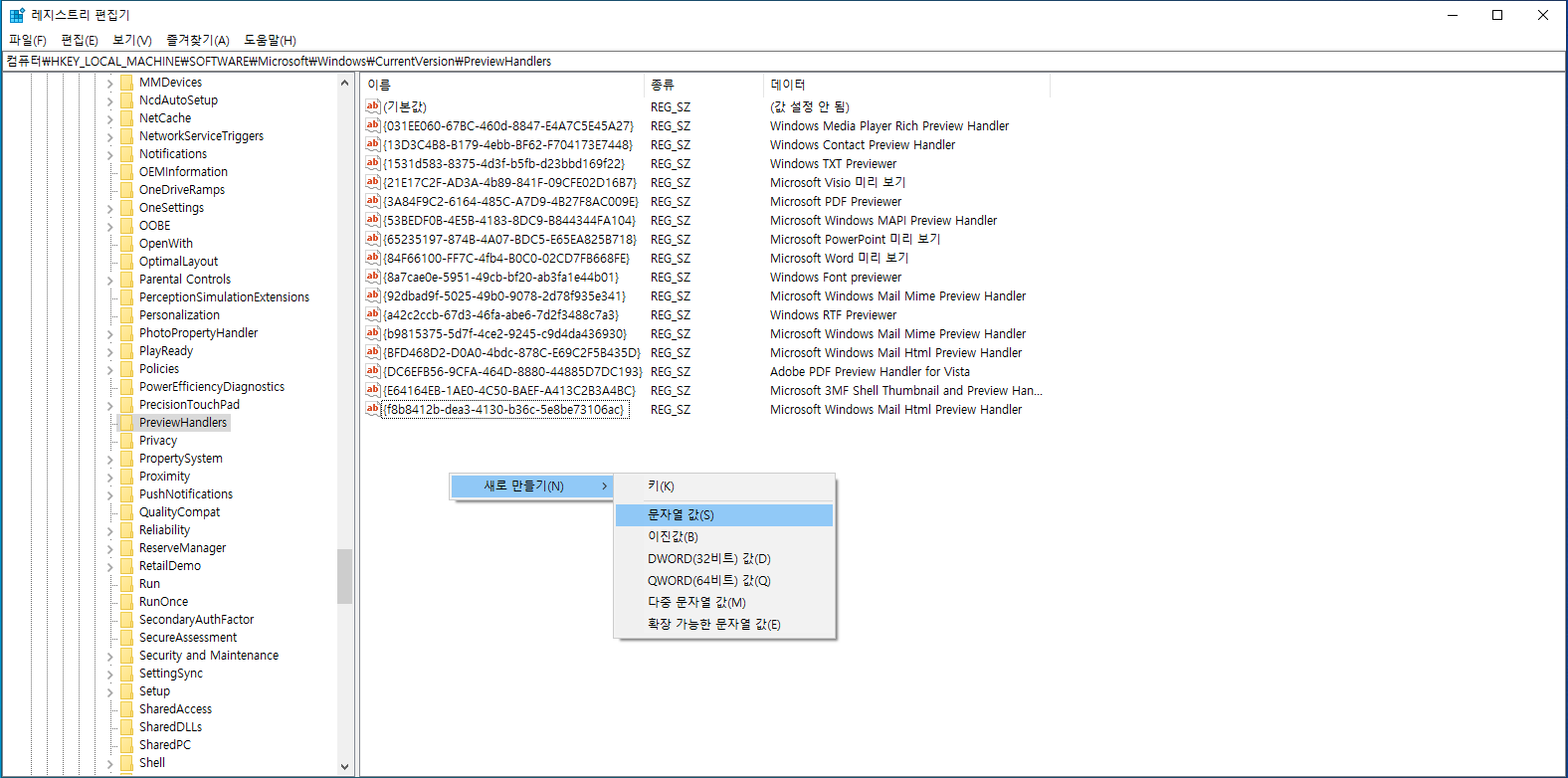Click the icon beside {031EE060-67BC-460d-8847-E4A7C5E45A27}
1568x778 pixels.
pyautogui.click(x=373, y=125)
